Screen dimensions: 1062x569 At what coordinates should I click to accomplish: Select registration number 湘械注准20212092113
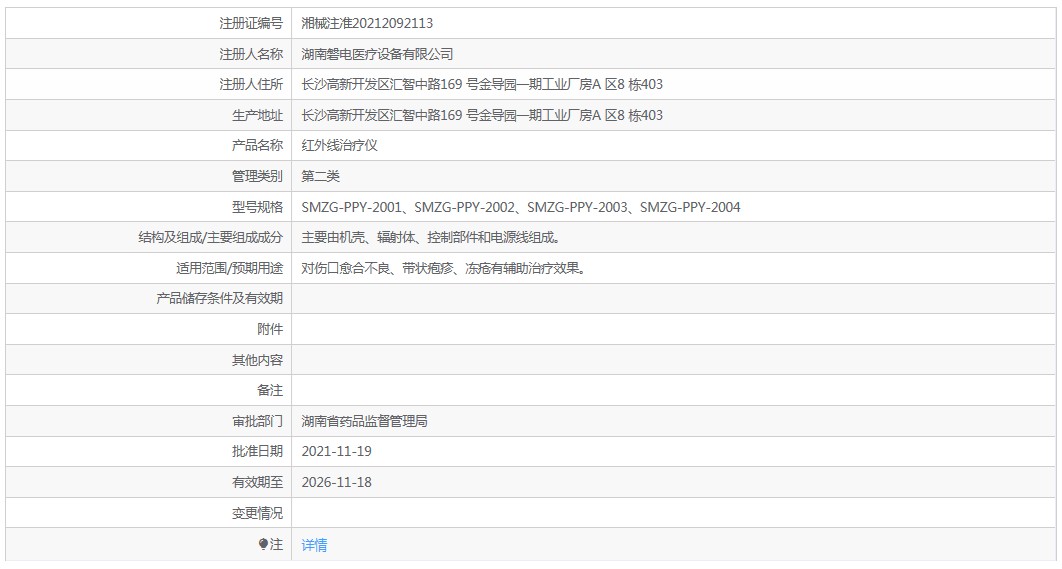[x=367, y=23]
